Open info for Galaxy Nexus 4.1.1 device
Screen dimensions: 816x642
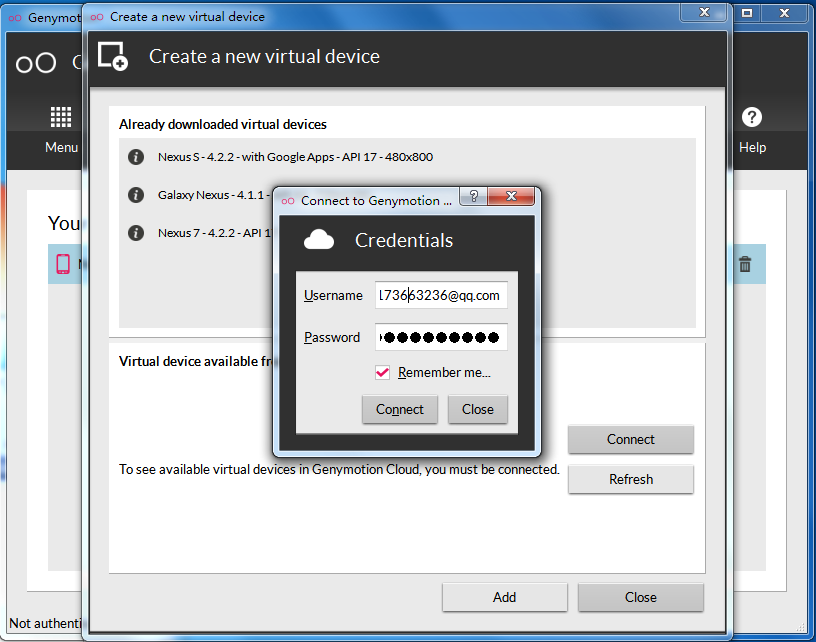pos(136,195)
